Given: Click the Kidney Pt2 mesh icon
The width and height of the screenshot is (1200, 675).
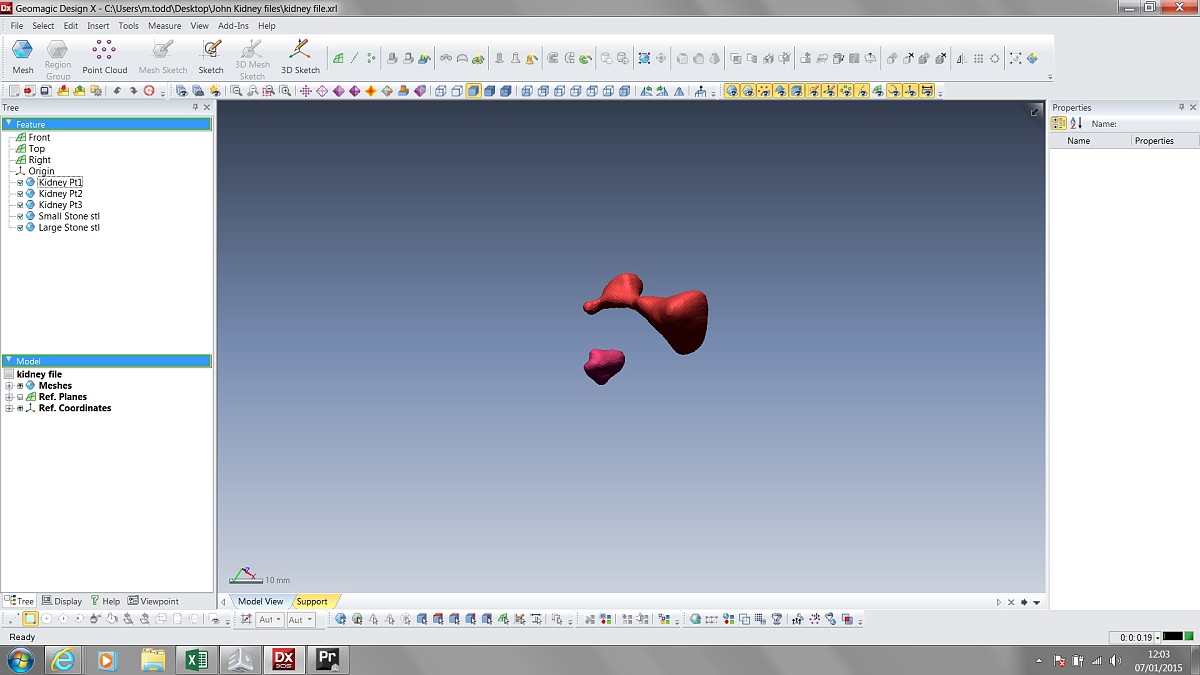Looking at the screenshot, I should tap(30, 194).
